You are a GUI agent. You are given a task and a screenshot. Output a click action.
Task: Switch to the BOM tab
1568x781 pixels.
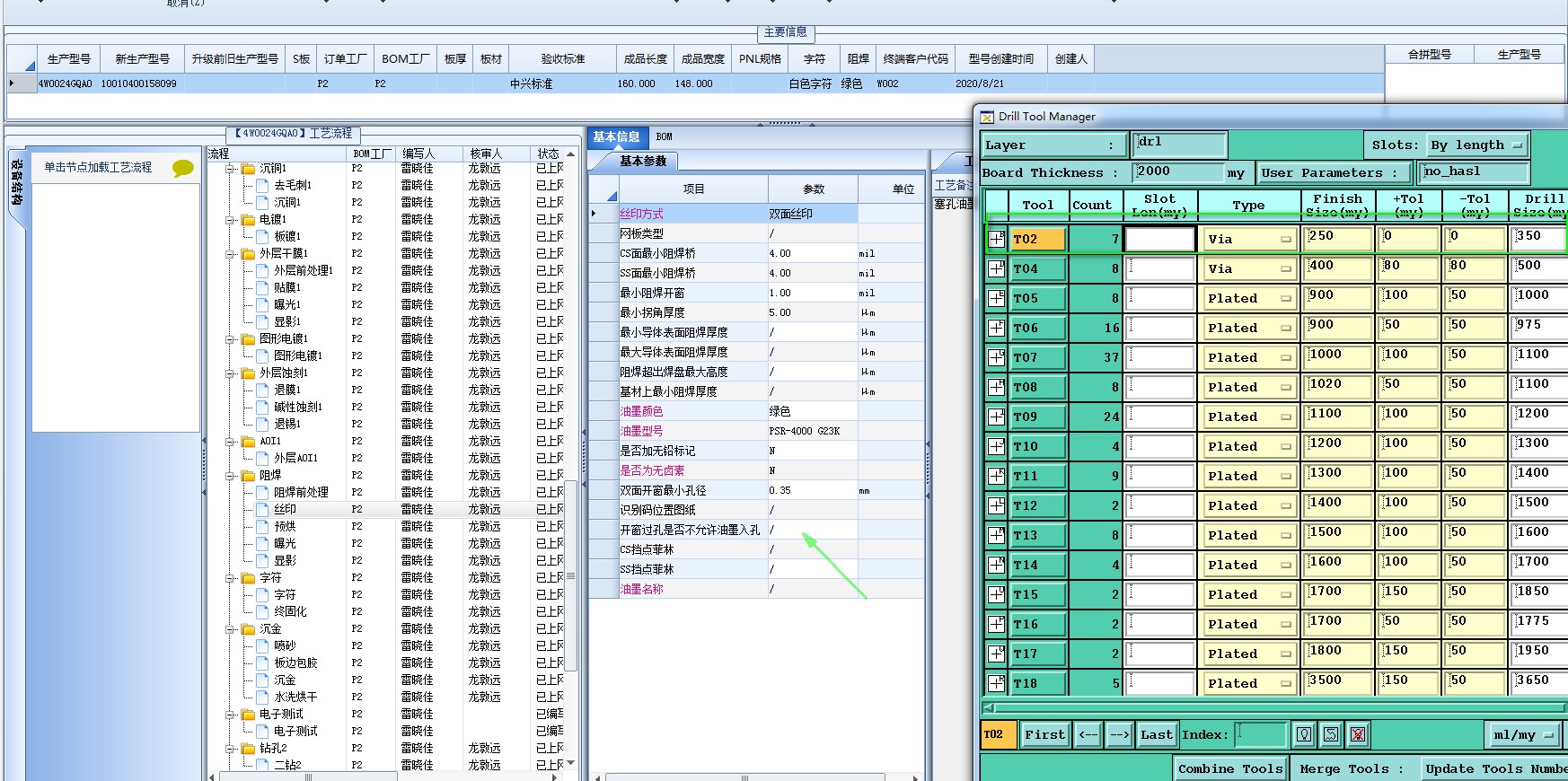click(x=664, y=136)
